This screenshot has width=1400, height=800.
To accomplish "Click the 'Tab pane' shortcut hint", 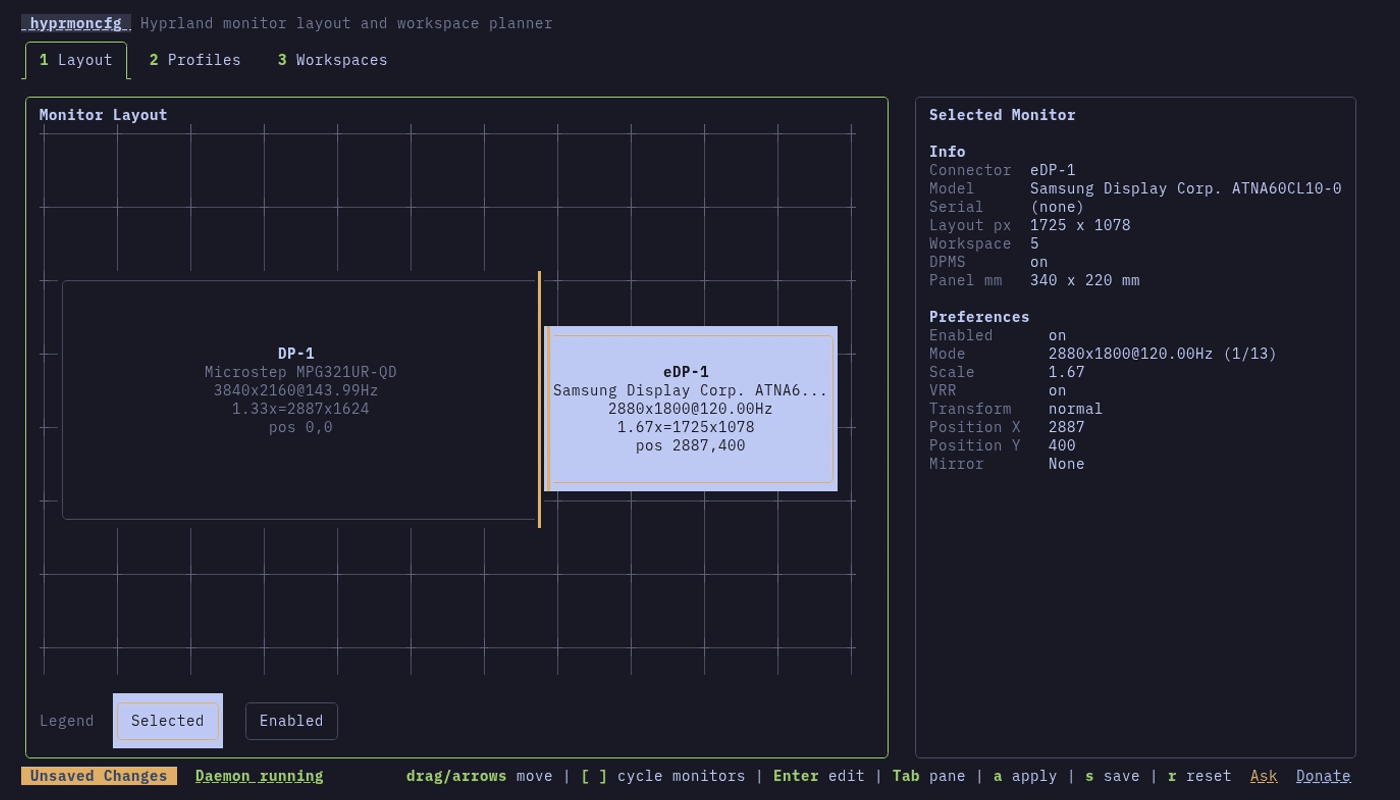I will (929, 776).
